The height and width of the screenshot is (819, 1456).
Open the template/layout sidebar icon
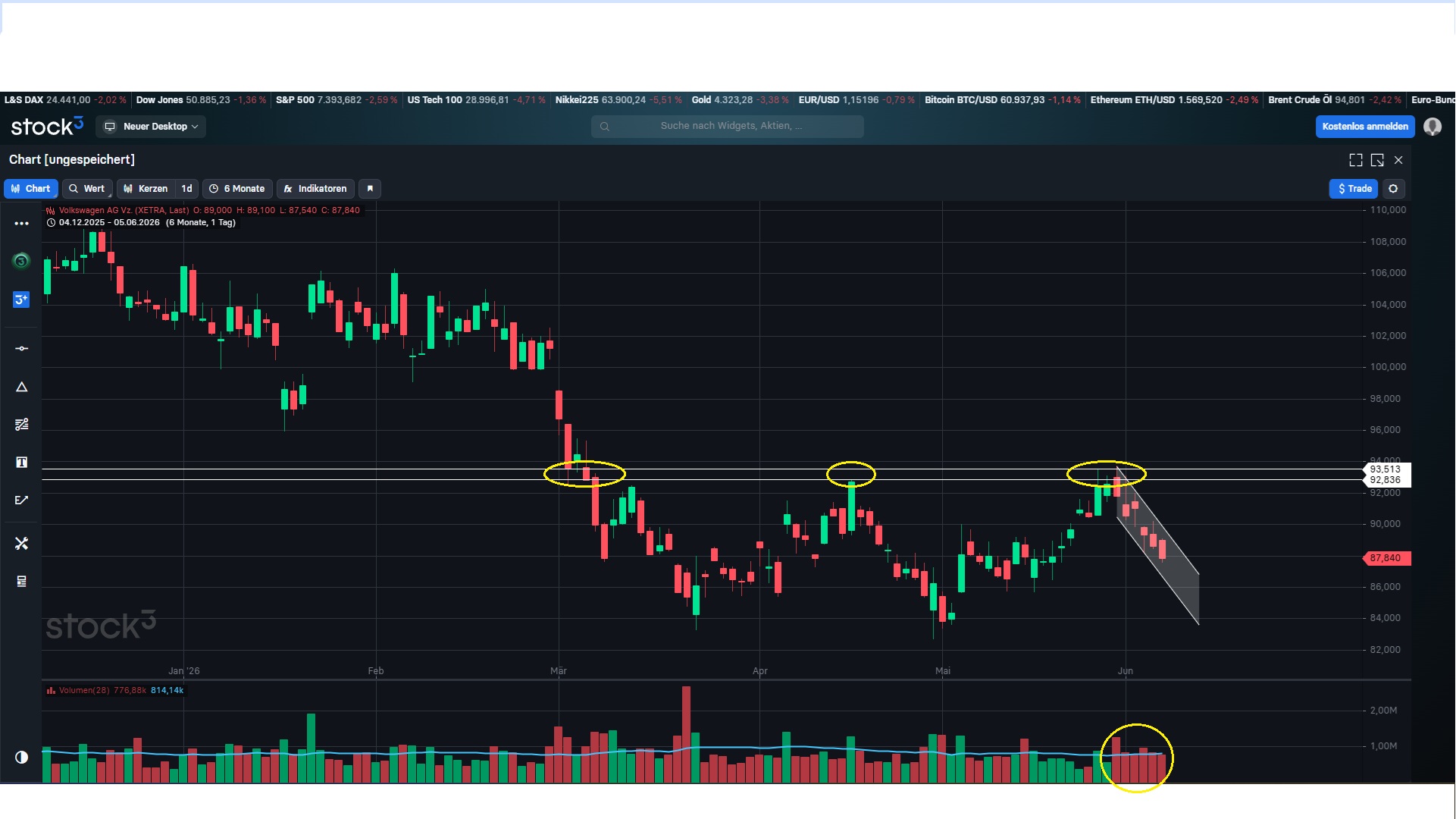coord(21,582)
